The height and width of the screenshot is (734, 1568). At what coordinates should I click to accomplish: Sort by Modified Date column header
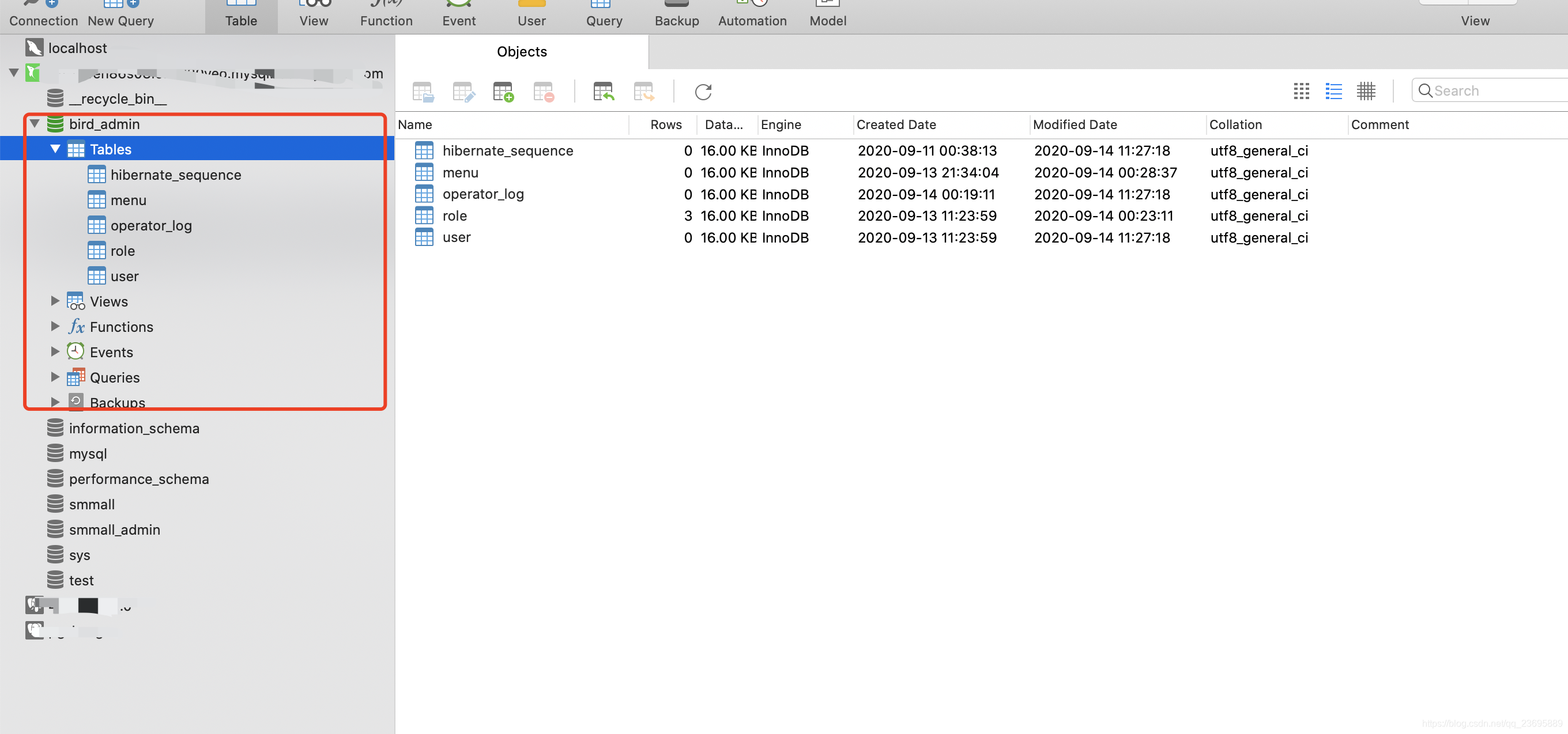click(x=1118, y=124)
